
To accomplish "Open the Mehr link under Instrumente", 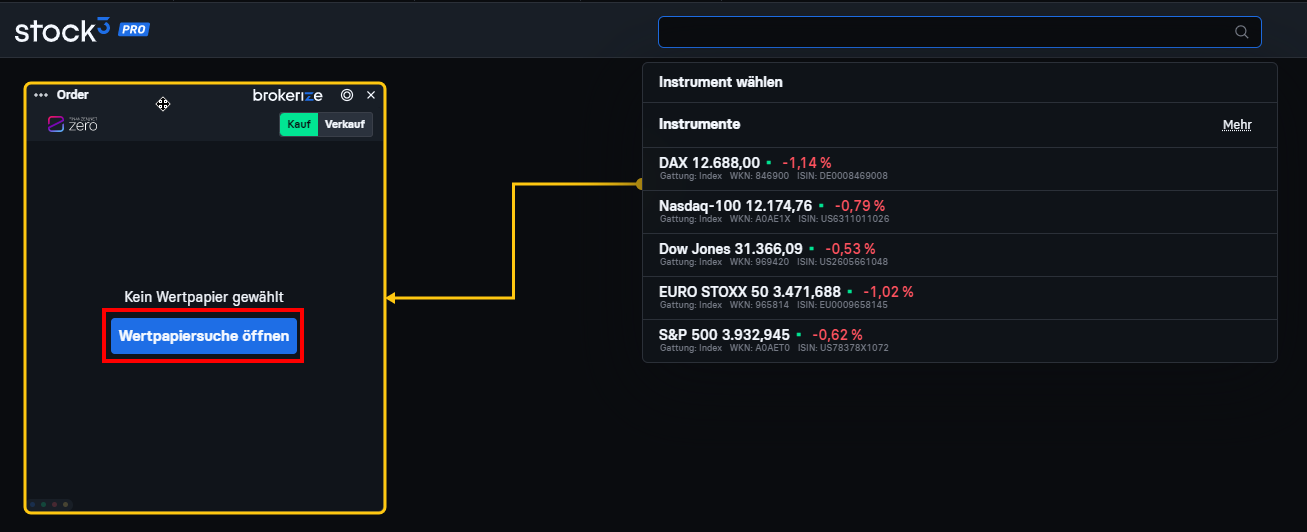I will pos(1237,125).
